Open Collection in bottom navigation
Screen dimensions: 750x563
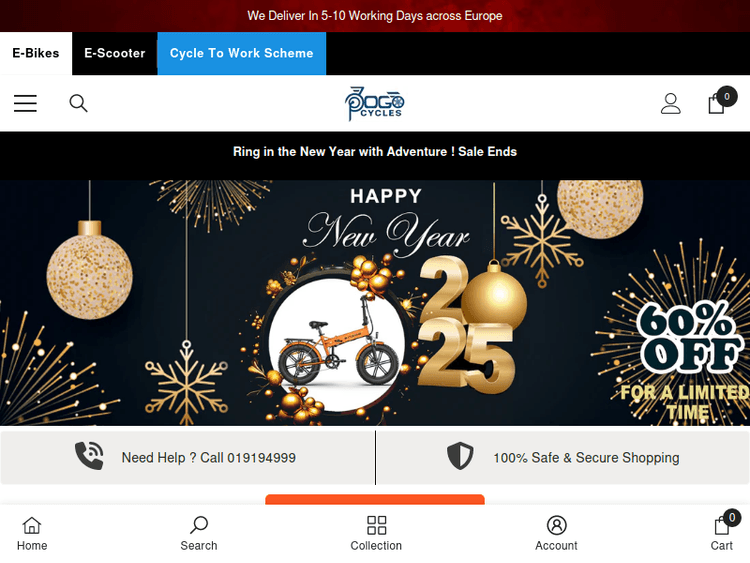coord(376,534)
